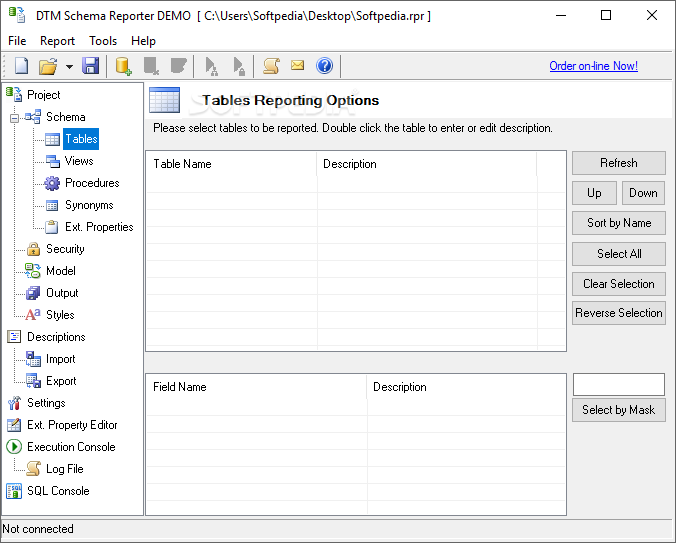676x543 pixels.
Task: Select the Output text label
Action: [63, 293]
